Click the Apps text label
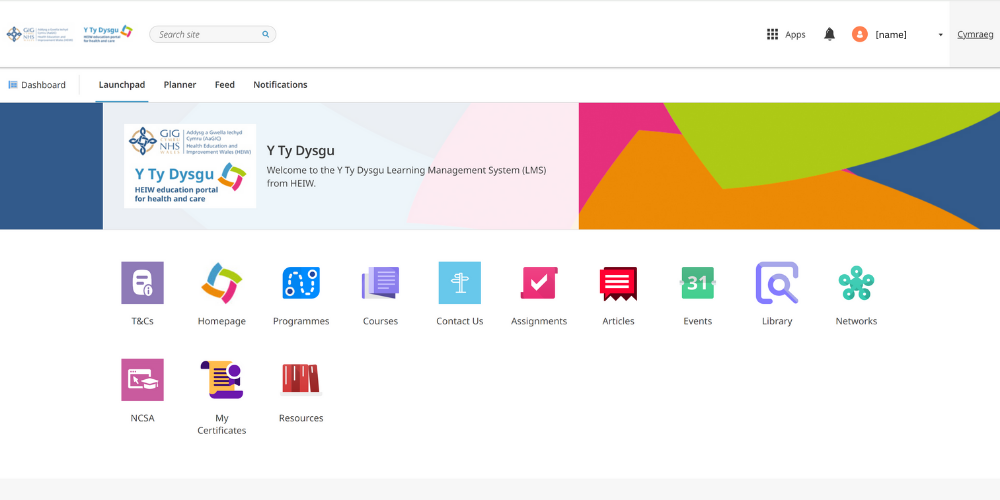Image resolution: width=1000 pixels, height=500 pixels. pyautogui.click(x=795, y=35)
